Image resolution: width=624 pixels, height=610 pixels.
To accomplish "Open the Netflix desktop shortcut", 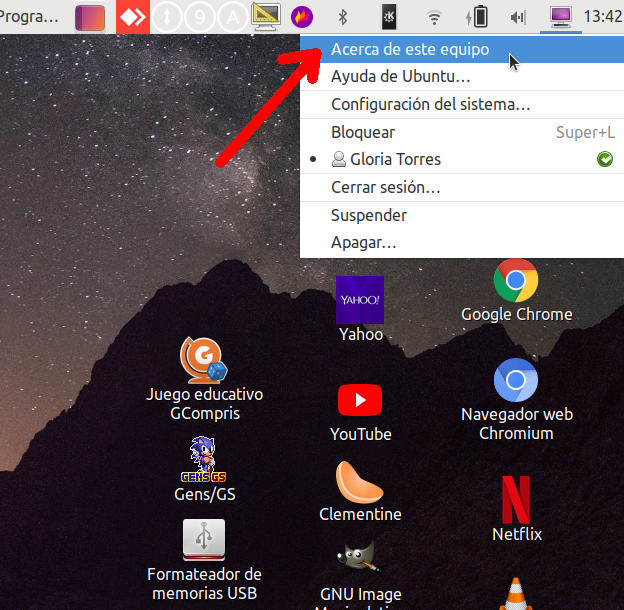I will coord(516,500).
